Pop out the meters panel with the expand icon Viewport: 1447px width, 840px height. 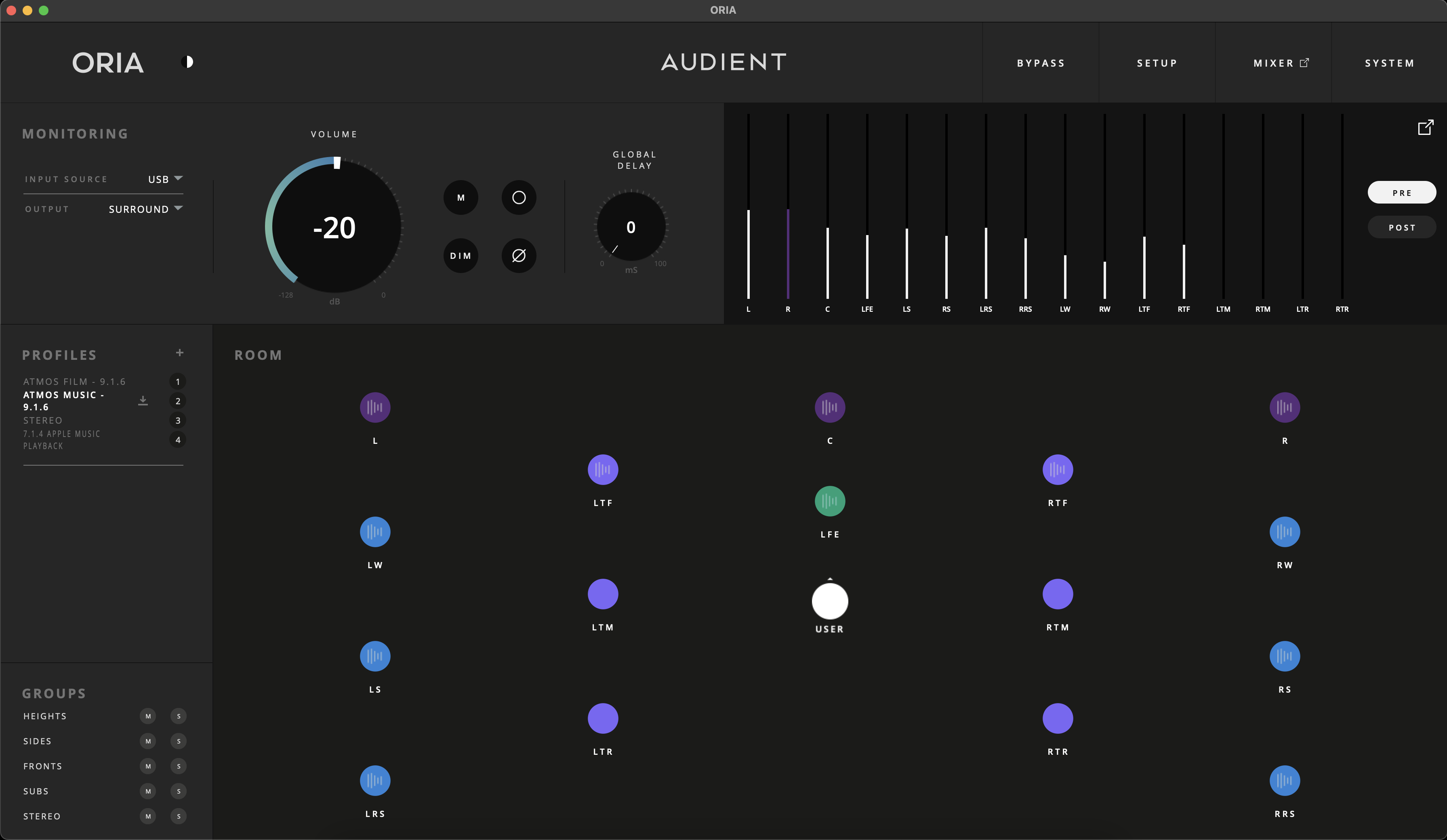pyautogui.click(x=1426, y=127)
